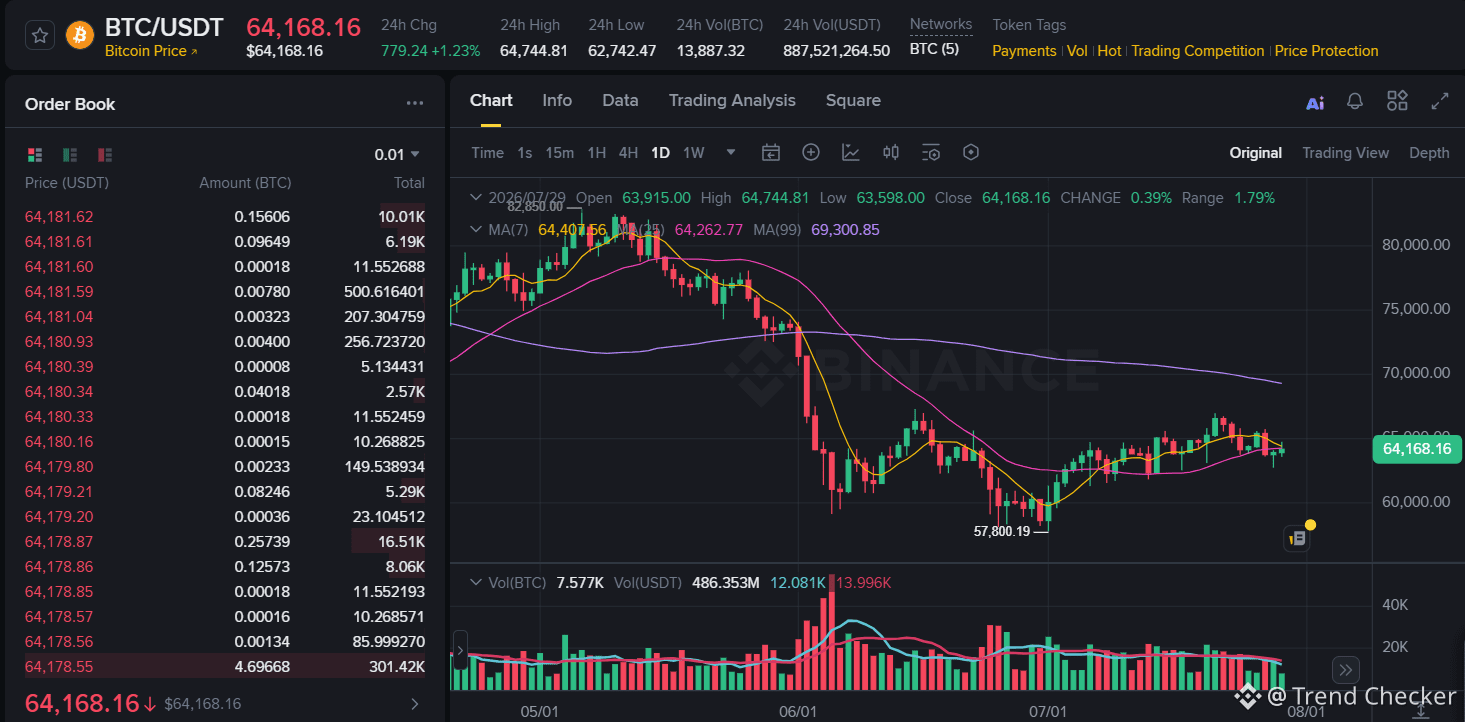
Task: Select the 15m chart interval
Action: click(x=560, y=153)
